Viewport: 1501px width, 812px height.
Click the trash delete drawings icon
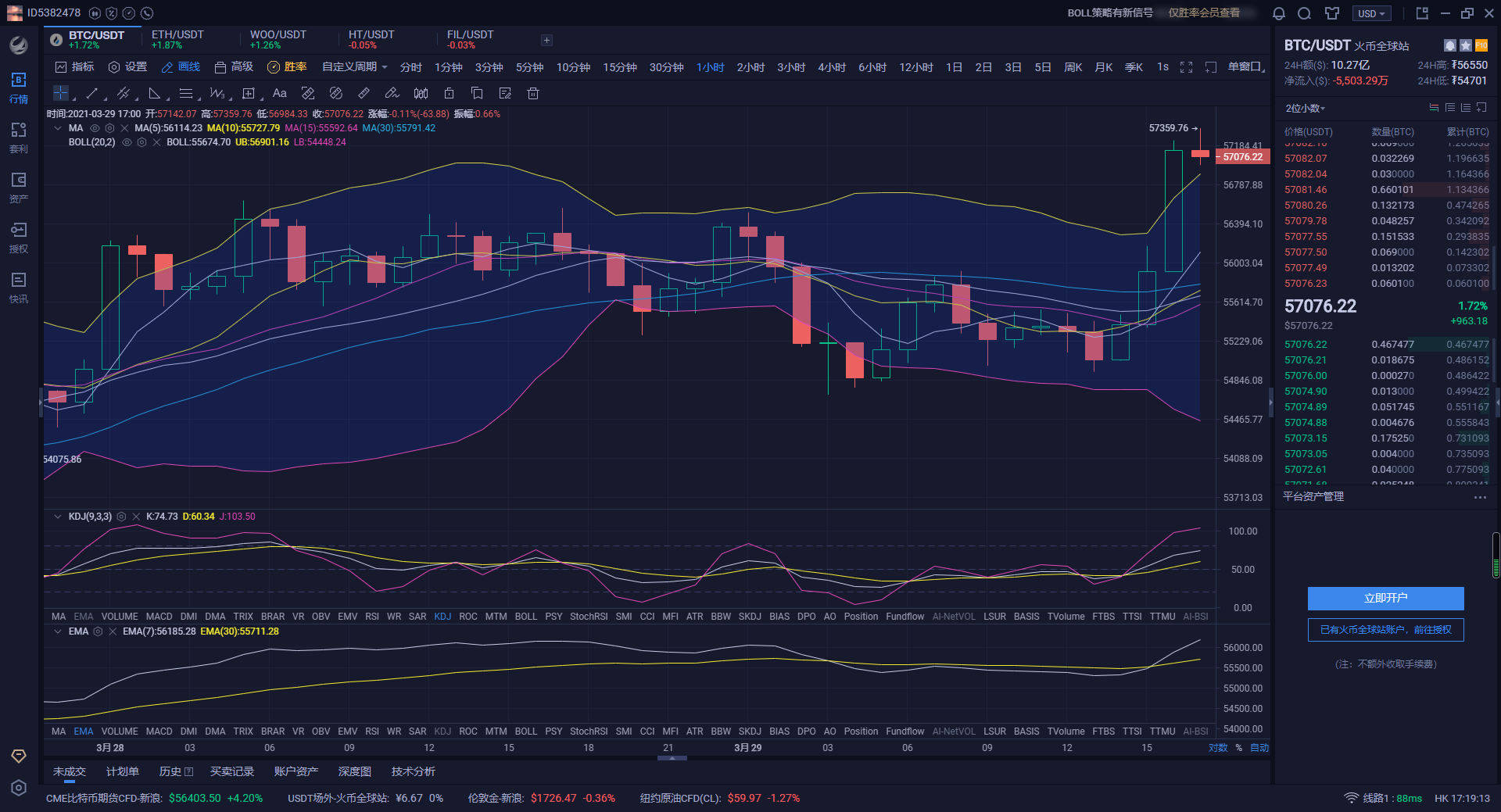pos(533,93)
